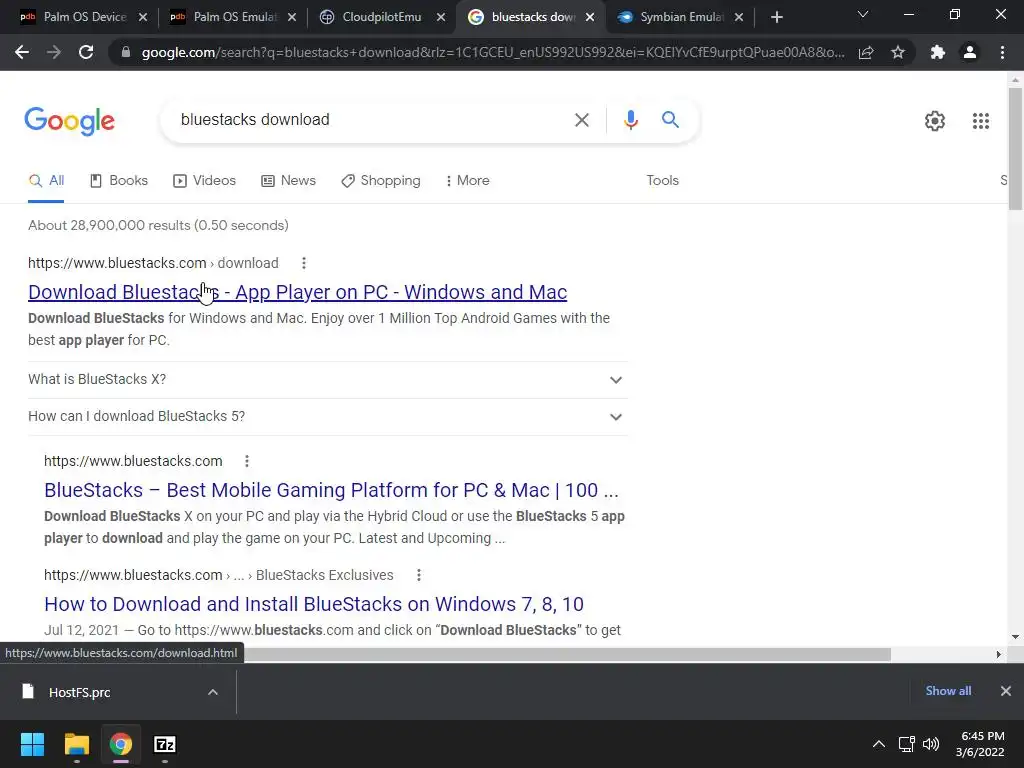Open the HostFS.prc downloaded file
This screenshot has width=1024, height=768.
pyautogui.click(x=80, y=692)
